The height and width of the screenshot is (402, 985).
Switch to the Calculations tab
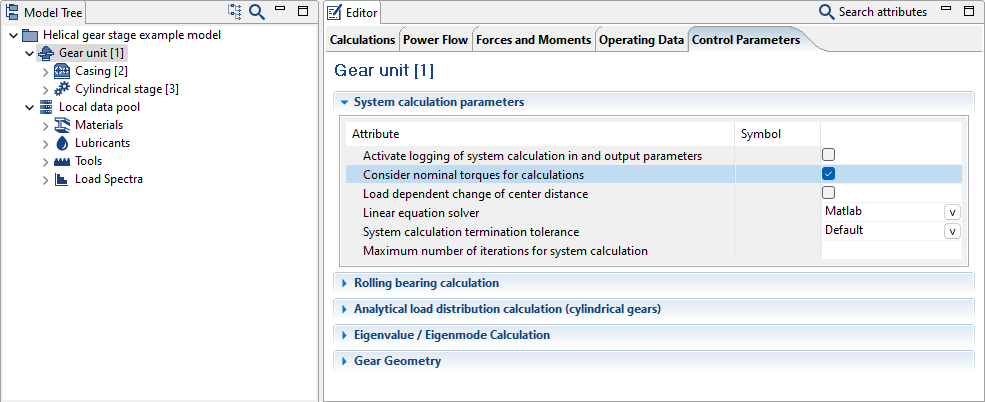tap(362, 40)
